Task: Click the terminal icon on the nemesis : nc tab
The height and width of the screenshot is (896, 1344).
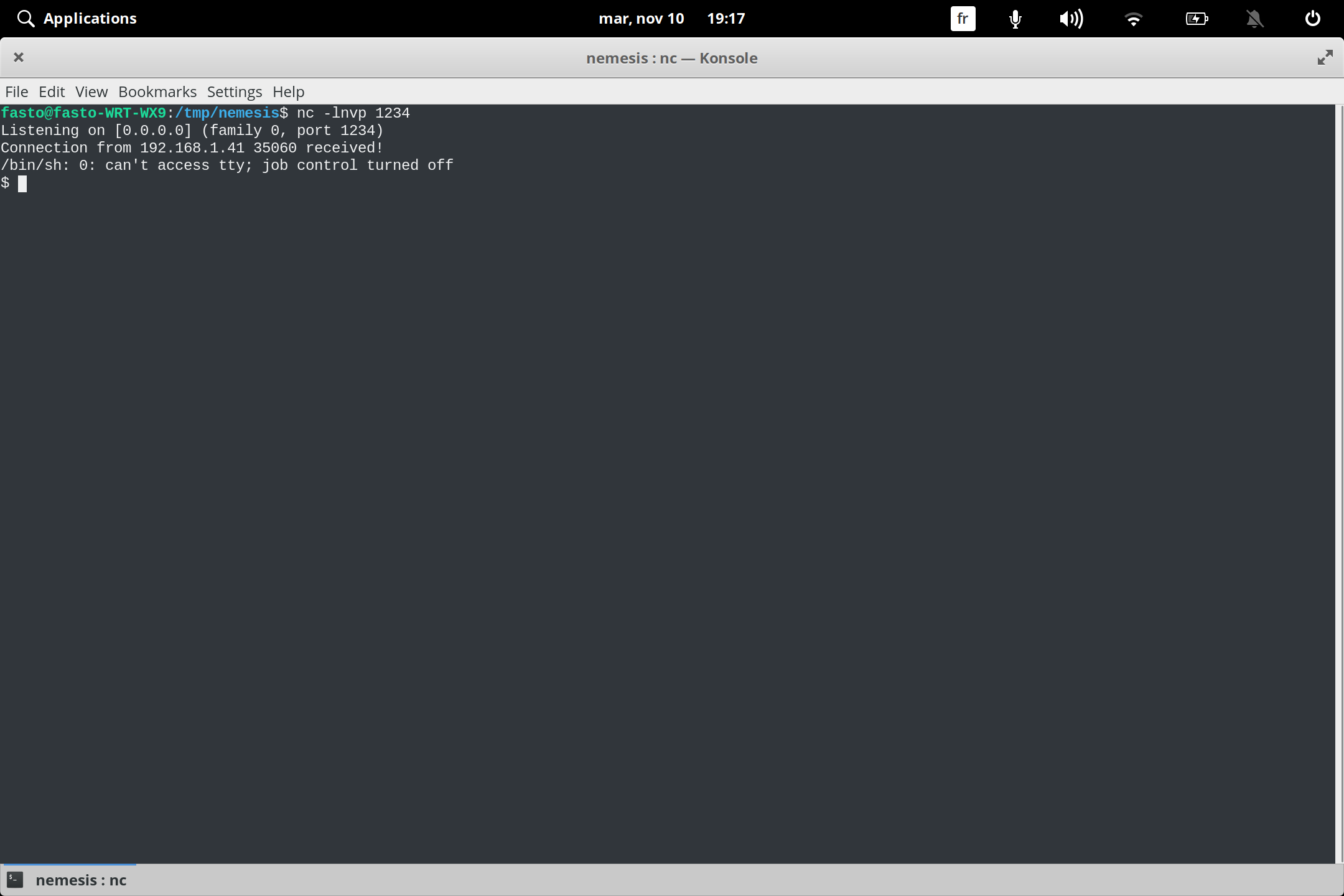Action: pos(15,880)
